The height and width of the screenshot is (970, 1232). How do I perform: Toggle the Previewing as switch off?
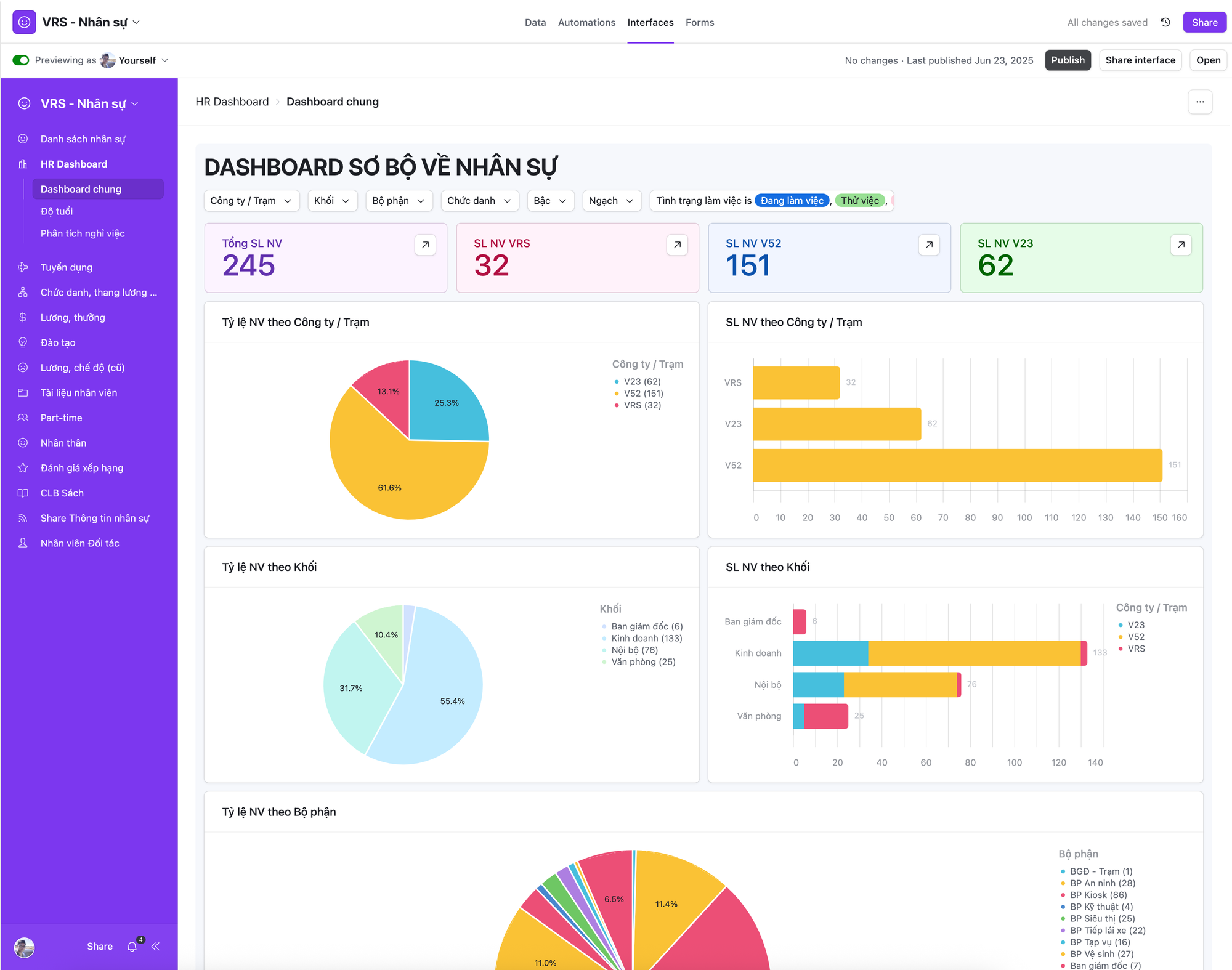(21, 60)
